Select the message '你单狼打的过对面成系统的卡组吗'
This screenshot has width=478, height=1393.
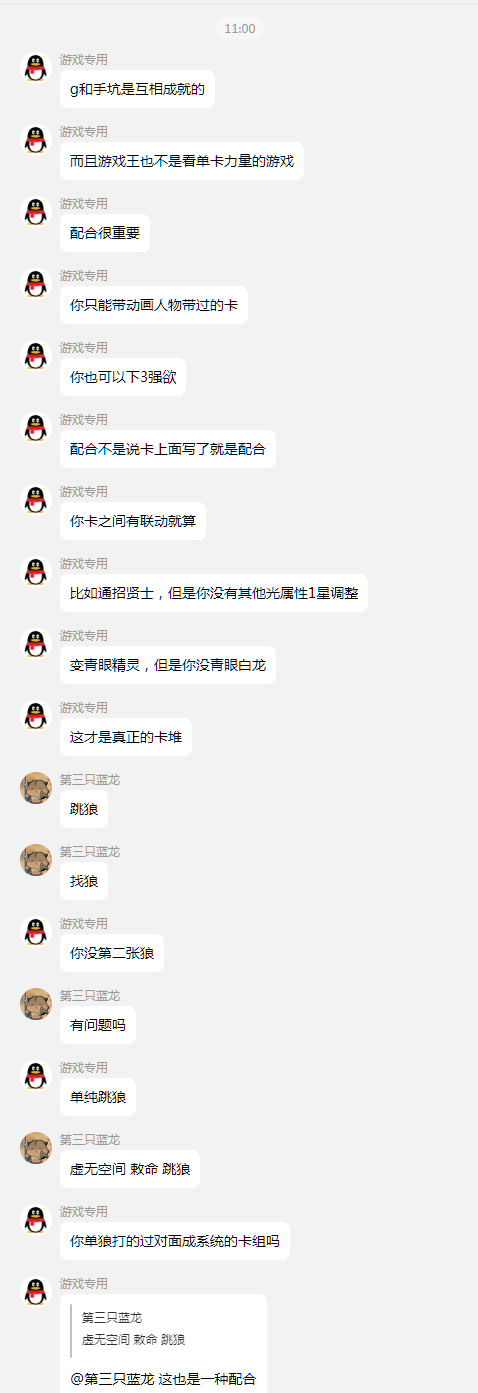pyautogui.click(x=175, y=1241)
